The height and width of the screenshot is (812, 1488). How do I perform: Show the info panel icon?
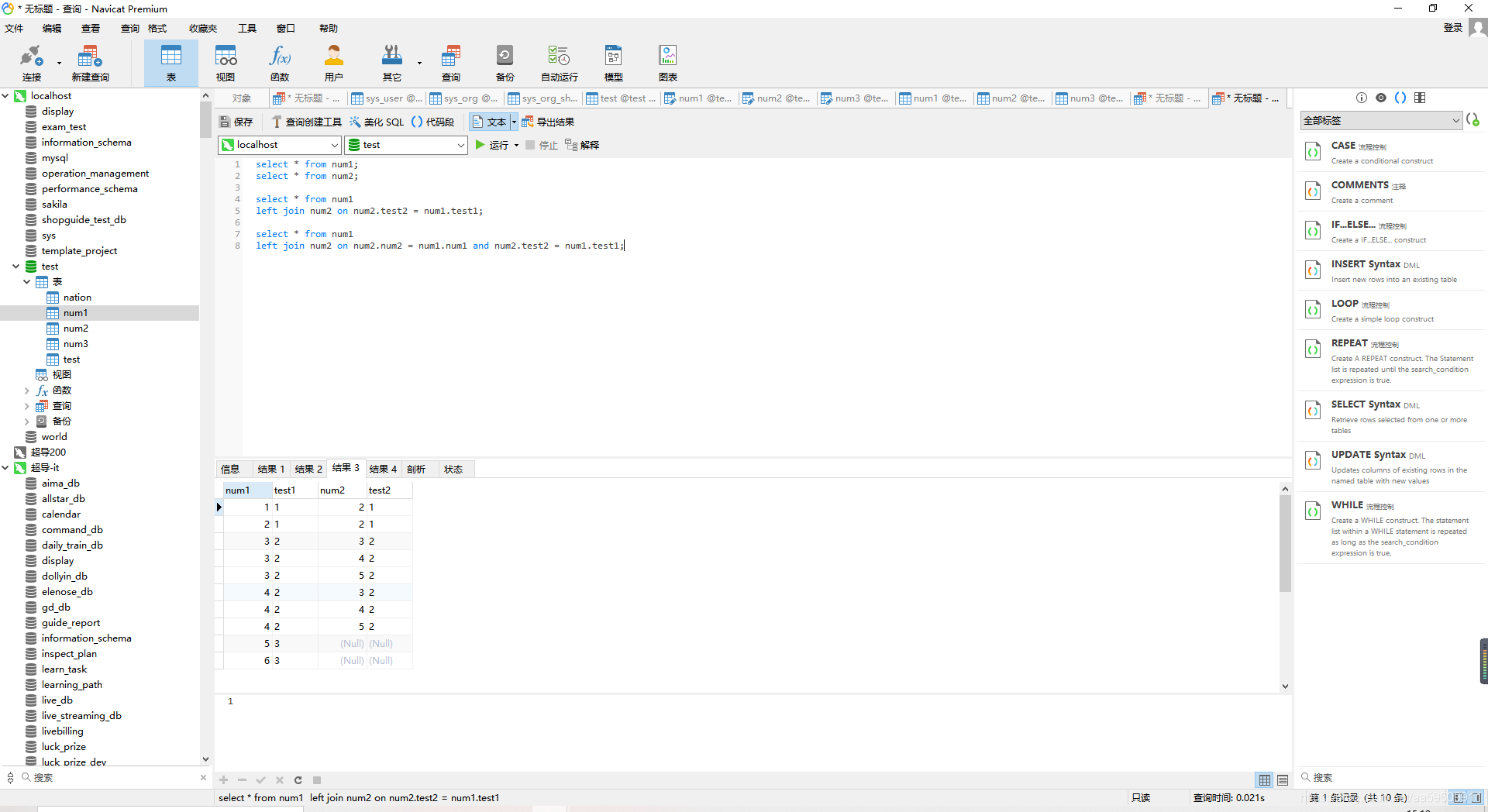click(1362, 98)
